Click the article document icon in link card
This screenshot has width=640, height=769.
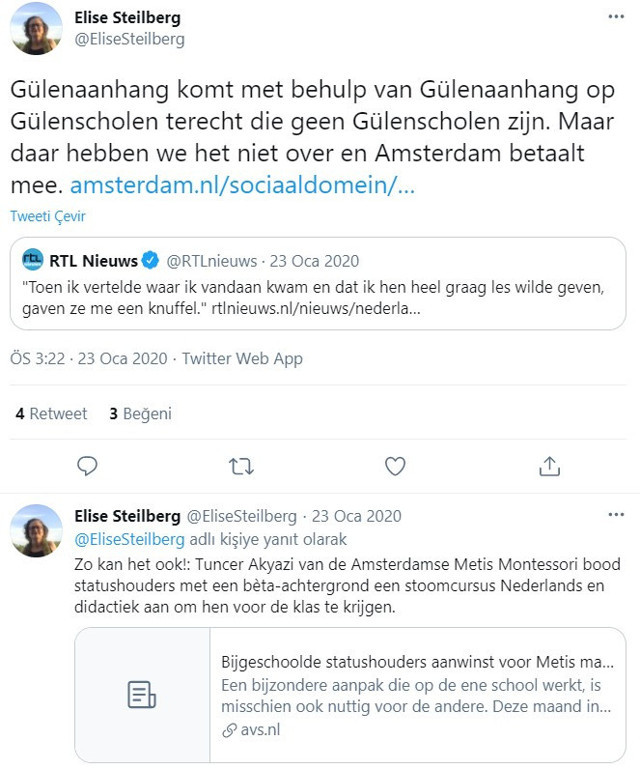142,694
